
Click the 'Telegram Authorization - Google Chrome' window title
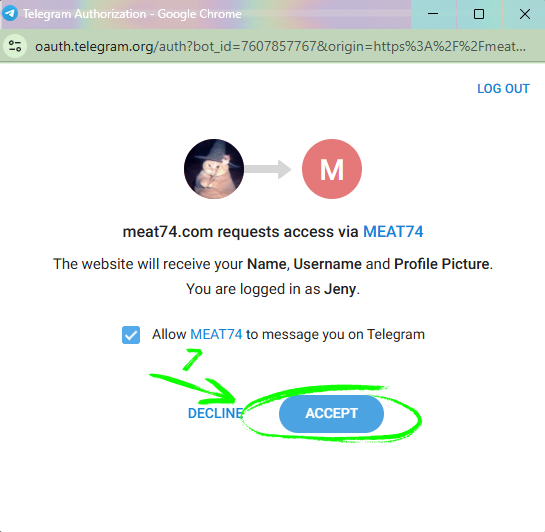click(x=132, y=14)
